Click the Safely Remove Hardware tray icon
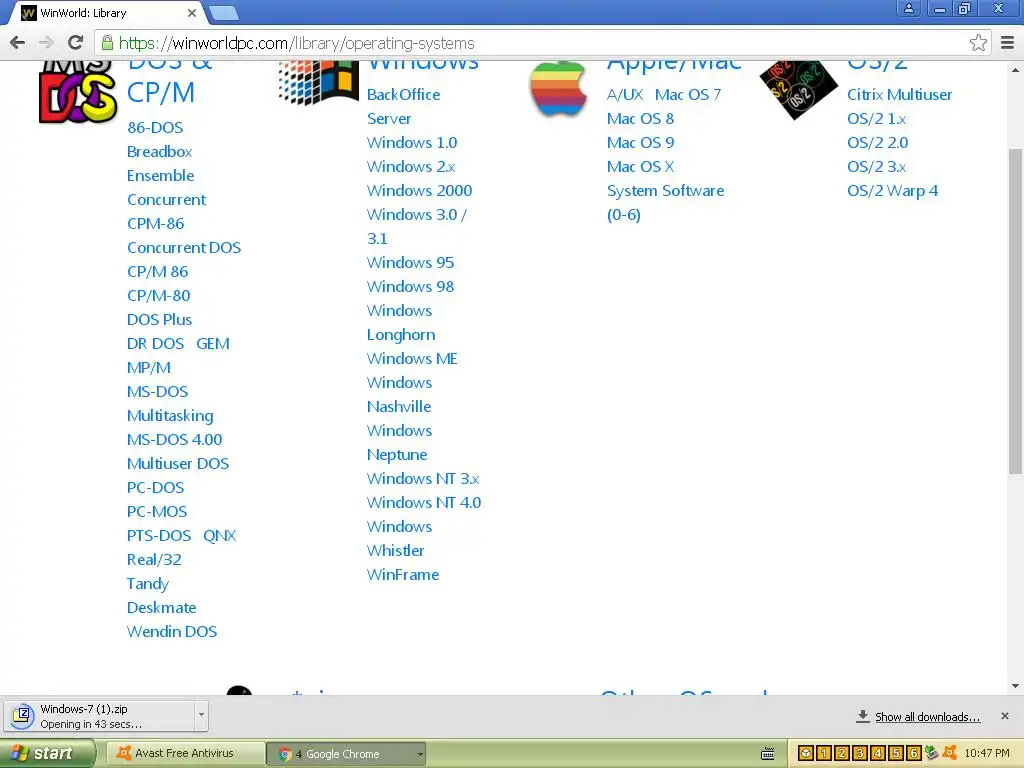 pyautogui.click(x=931, y=753)
